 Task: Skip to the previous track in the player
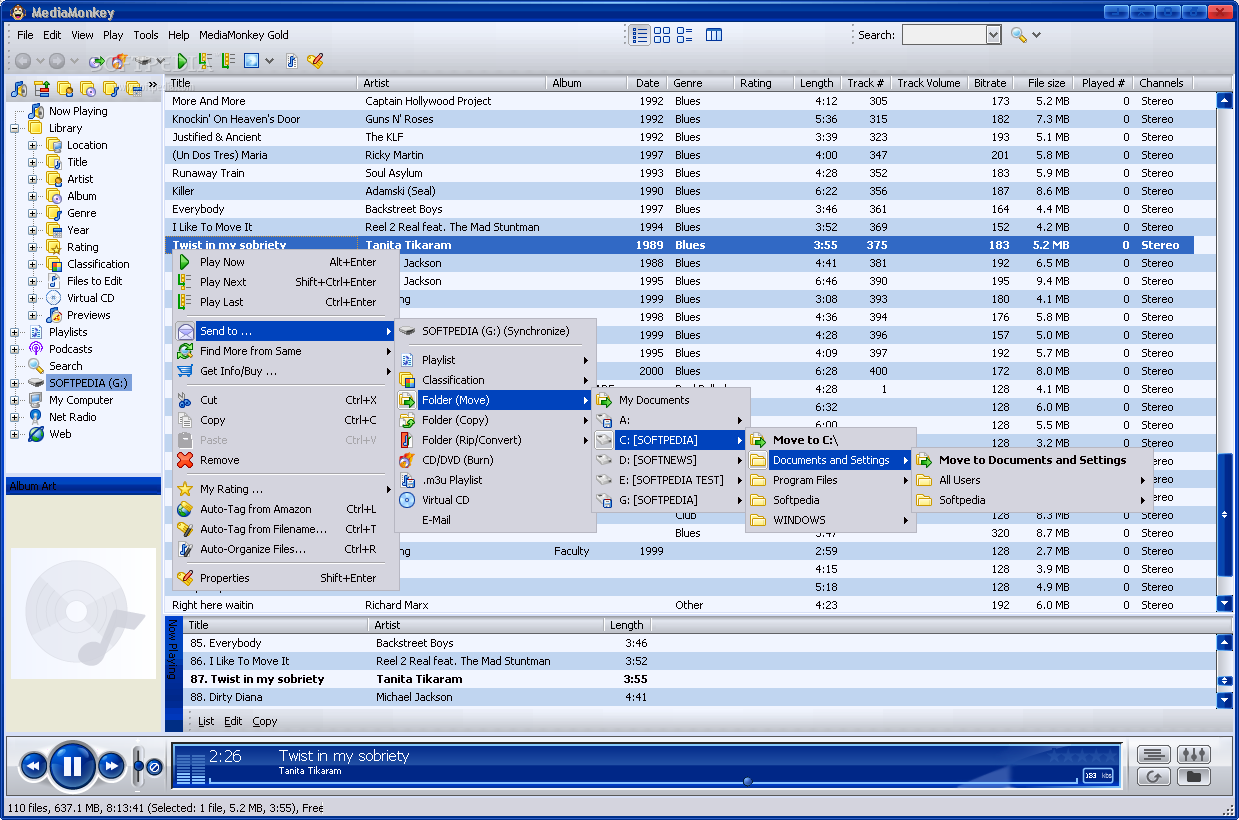tap(33, 767)
